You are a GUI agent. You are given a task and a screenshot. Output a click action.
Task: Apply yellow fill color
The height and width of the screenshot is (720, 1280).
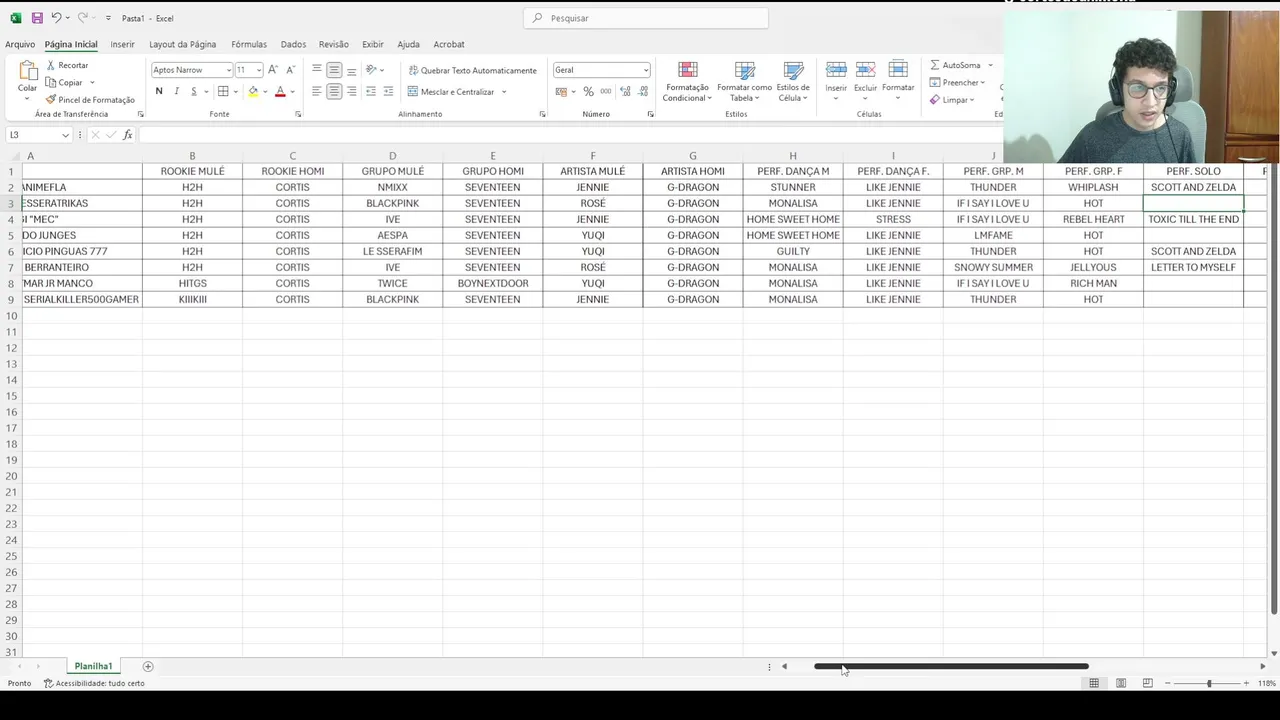click(253, 91)
